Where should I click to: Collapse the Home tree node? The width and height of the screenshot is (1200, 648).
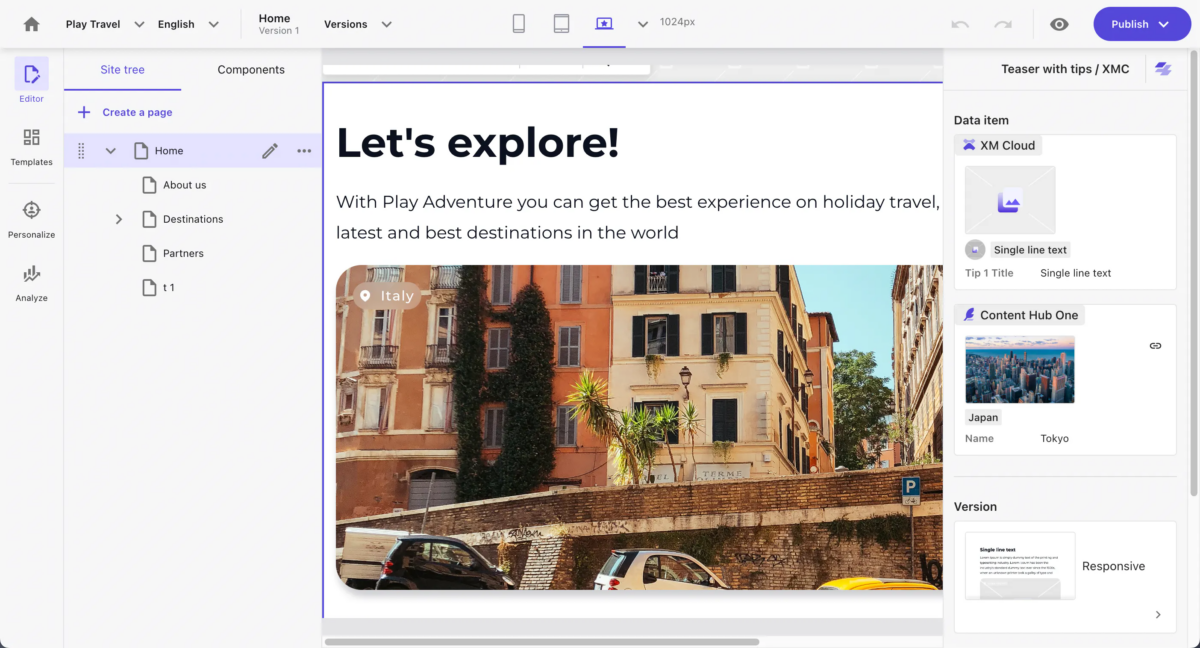click(111, 151)
